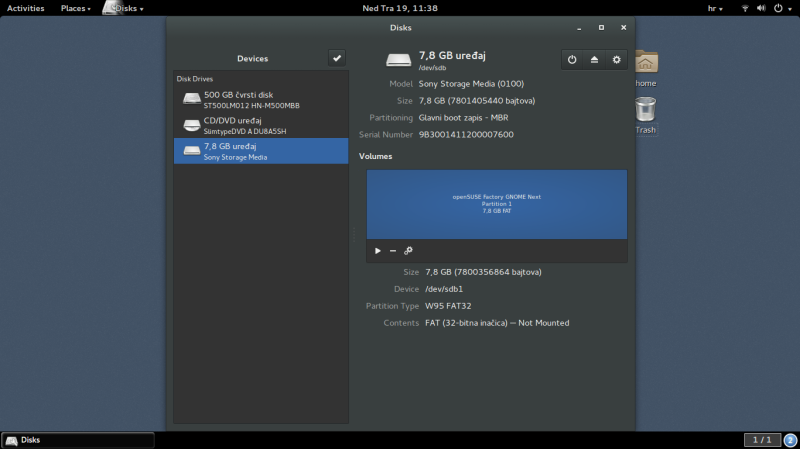Screen dimensions: 800x449
Task: Click the workspace 1 / 1 switcher
Action: (761, 440)
